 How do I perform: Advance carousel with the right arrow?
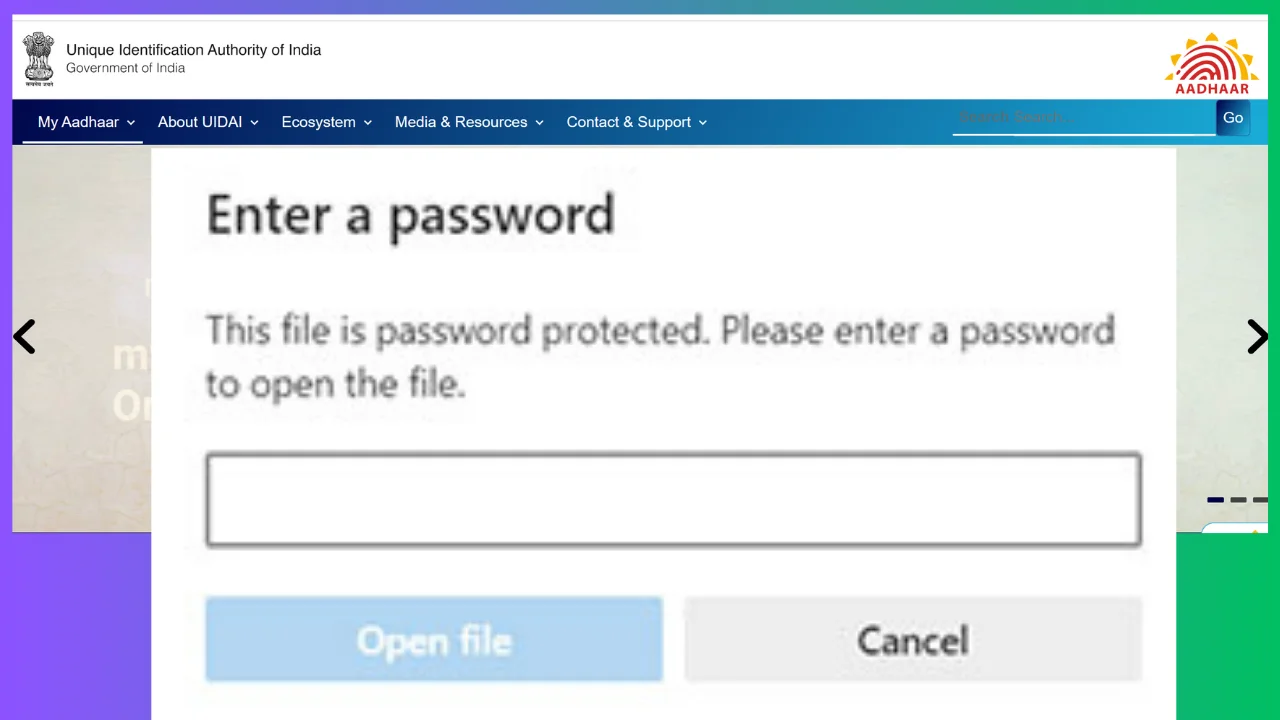(1256, 337)
